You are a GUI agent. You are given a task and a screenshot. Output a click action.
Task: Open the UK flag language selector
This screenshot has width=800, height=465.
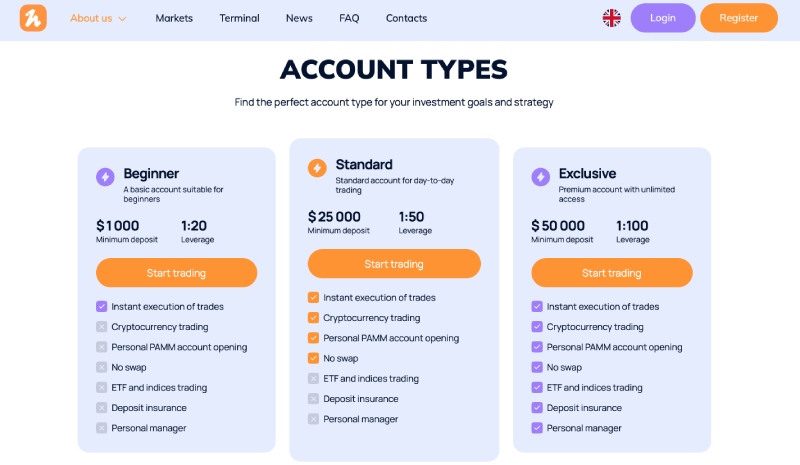(x=611, y=18)
